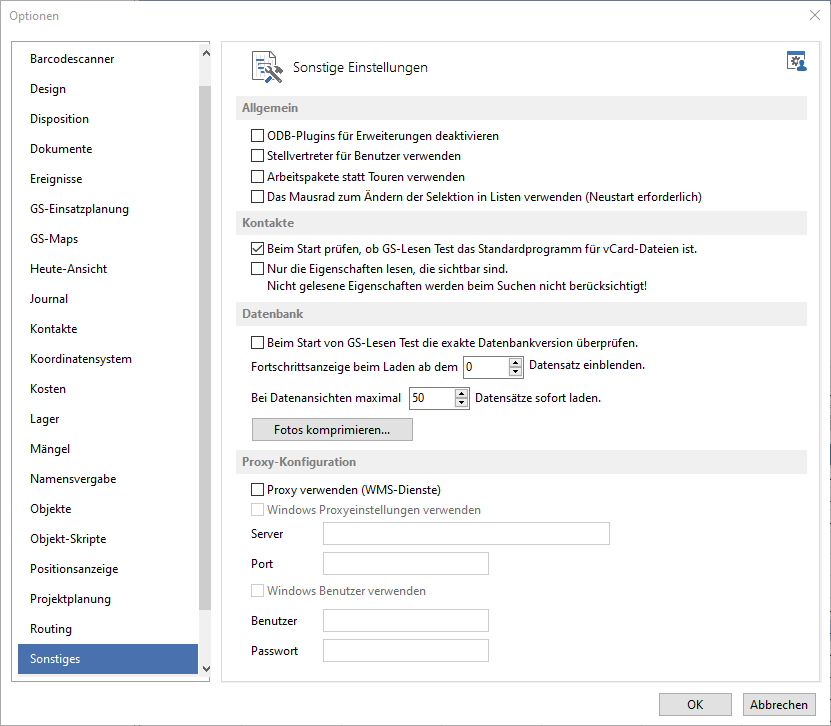The image size is (831, 726).
Task: Close the Optionen dialog
Action: (x=815, y=15)
